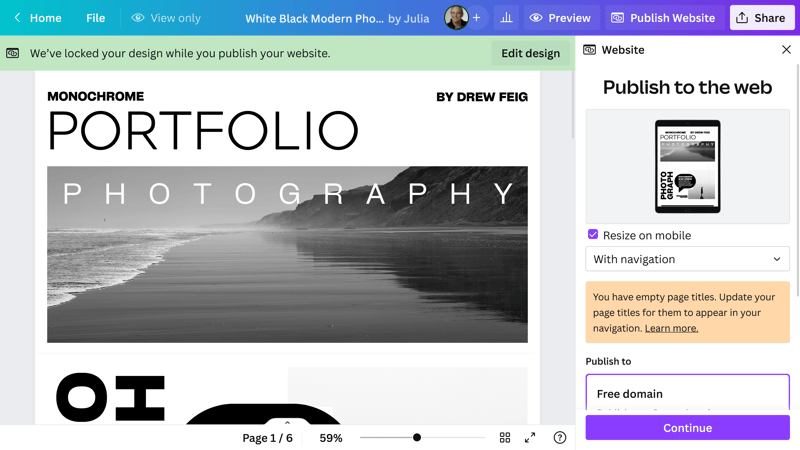The image size is (800, 450).
Task: Click the Publish to label
Action: pyautogui.click(x=608, y=361)
